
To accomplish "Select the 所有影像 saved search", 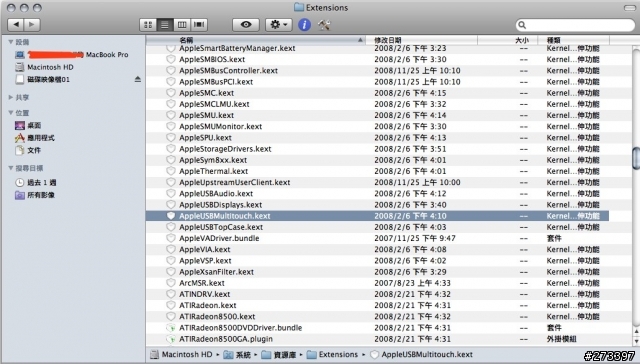I will pos(35,195).
